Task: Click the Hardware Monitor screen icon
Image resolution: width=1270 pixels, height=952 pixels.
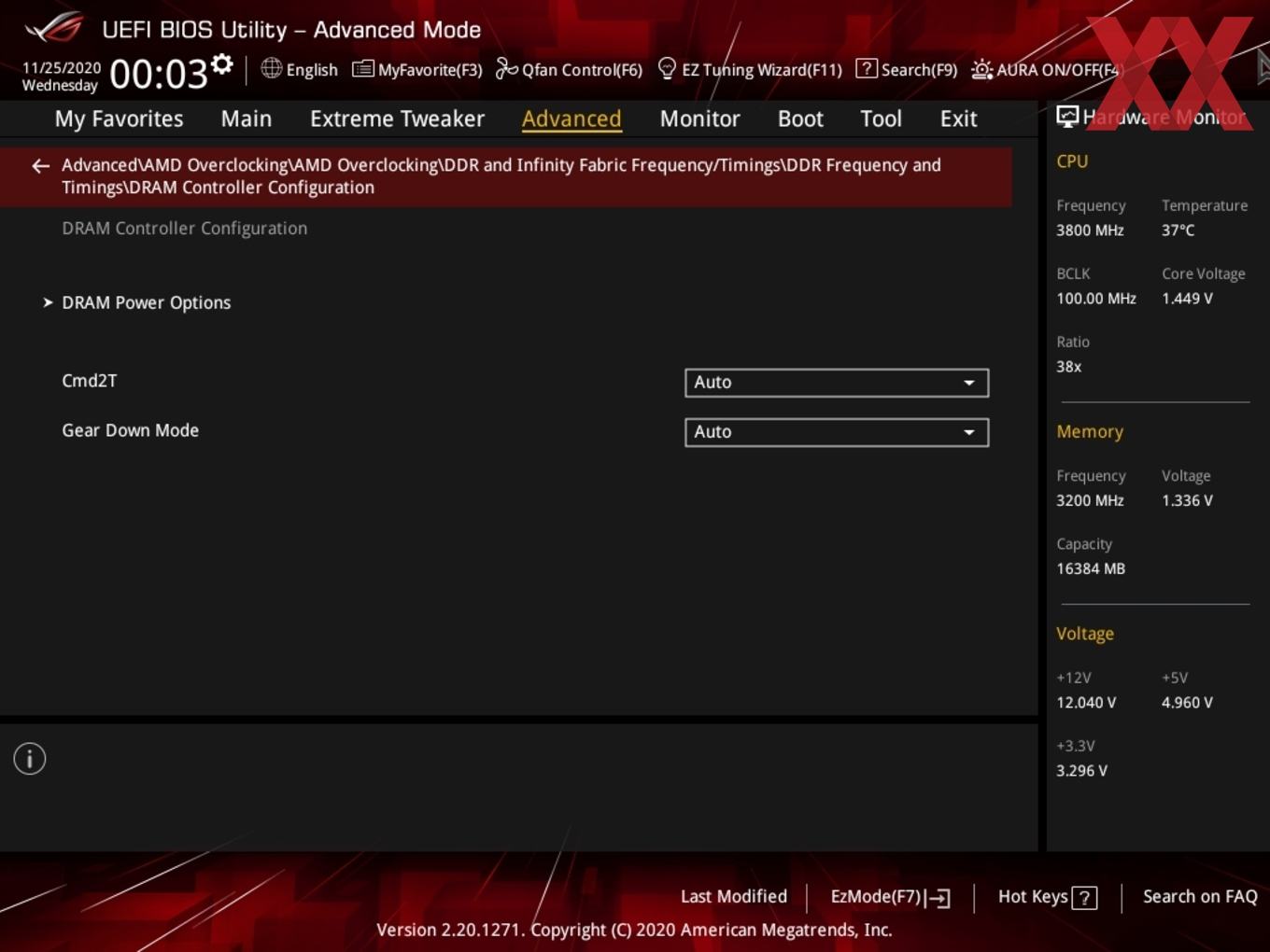Action: 1067,117
